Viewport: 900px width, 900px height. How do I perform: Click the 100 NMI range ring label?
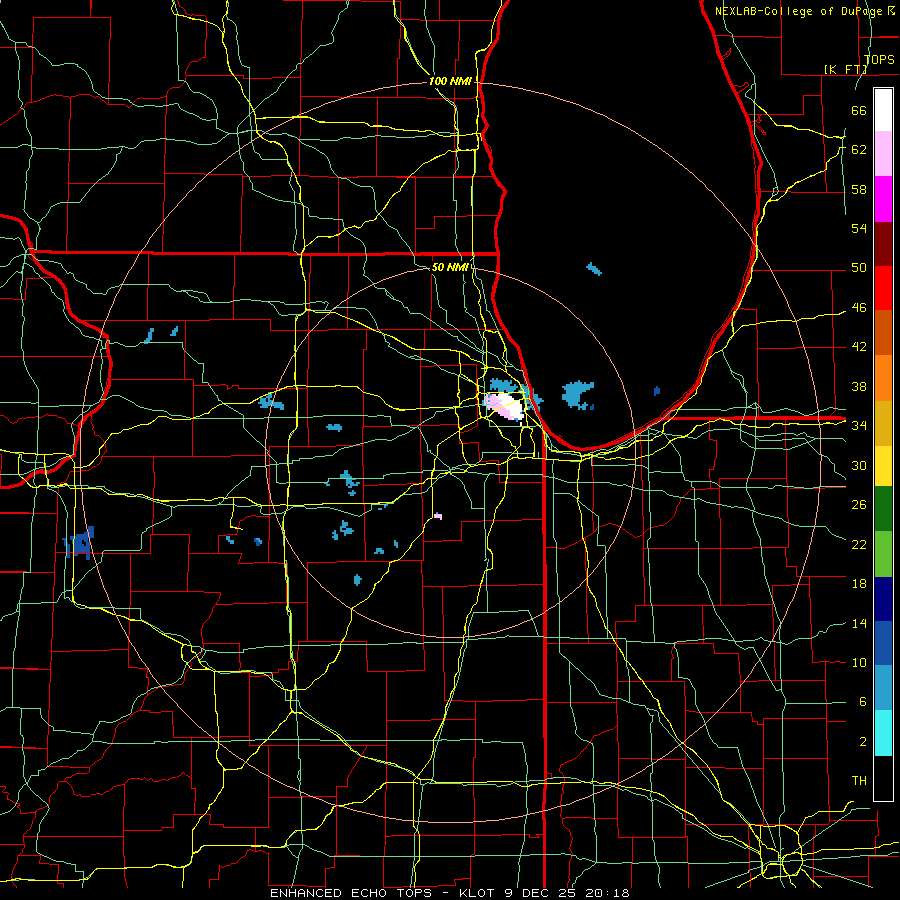click(450, 81)
